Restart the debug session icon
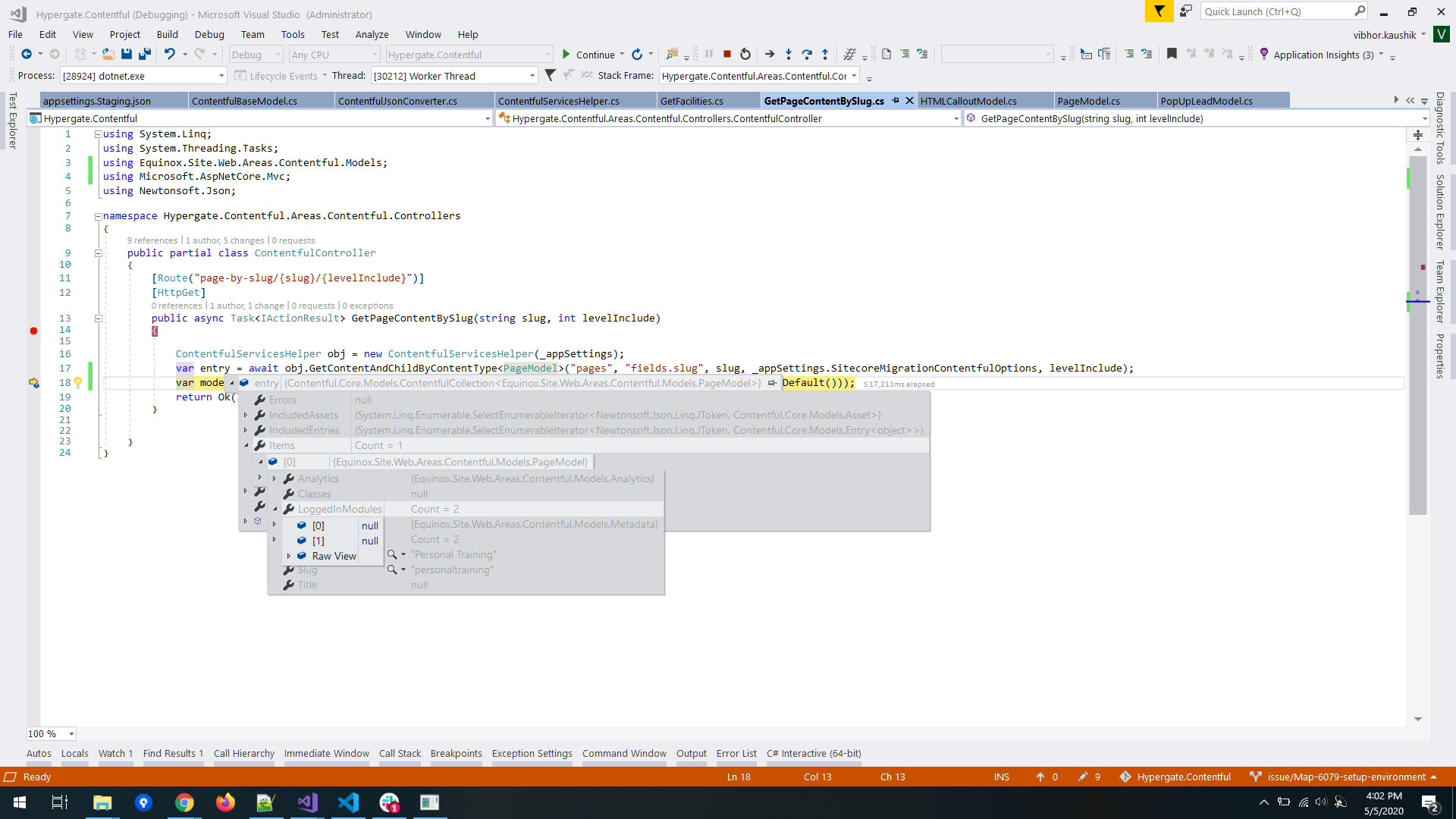 point(745,54)
